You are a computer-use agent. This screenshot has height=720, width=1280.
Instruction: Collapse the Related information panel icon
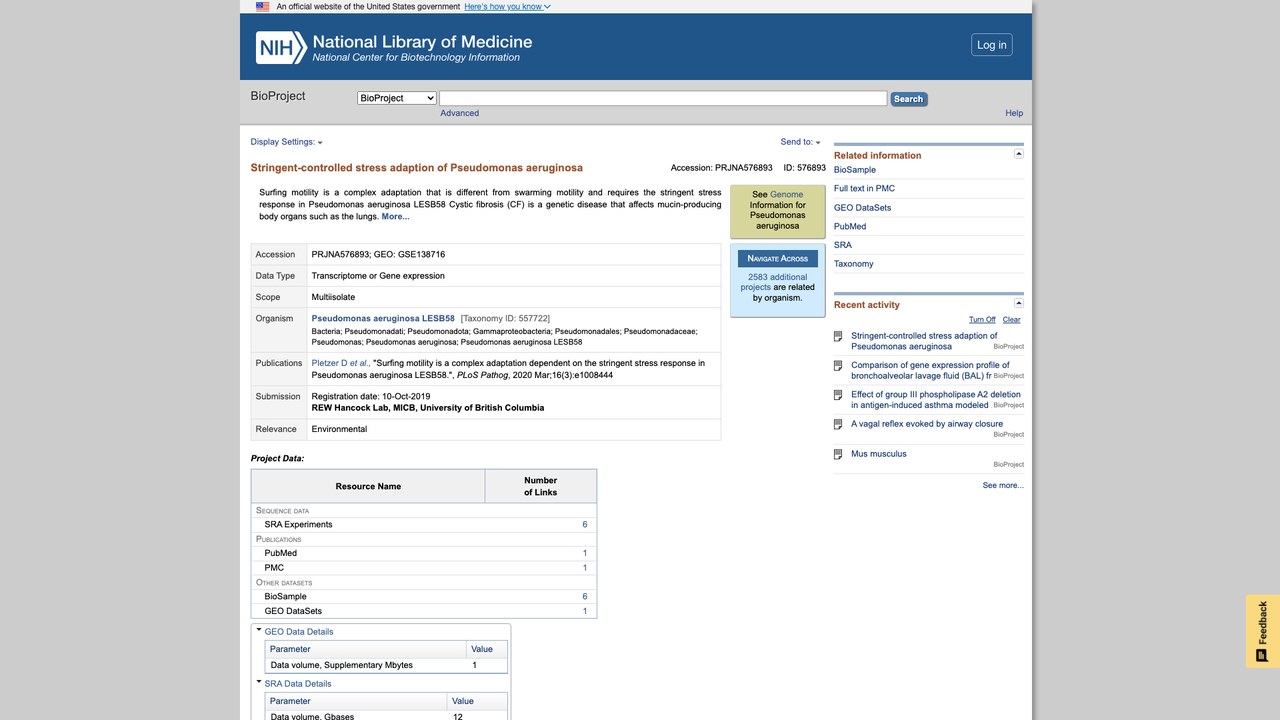1019,154
